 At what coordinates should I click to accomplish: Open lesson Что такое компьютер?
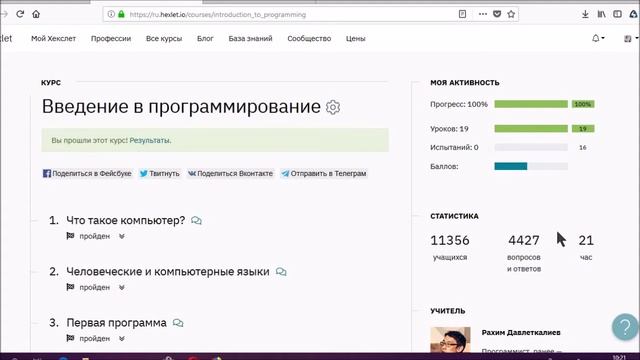[126, 220]
